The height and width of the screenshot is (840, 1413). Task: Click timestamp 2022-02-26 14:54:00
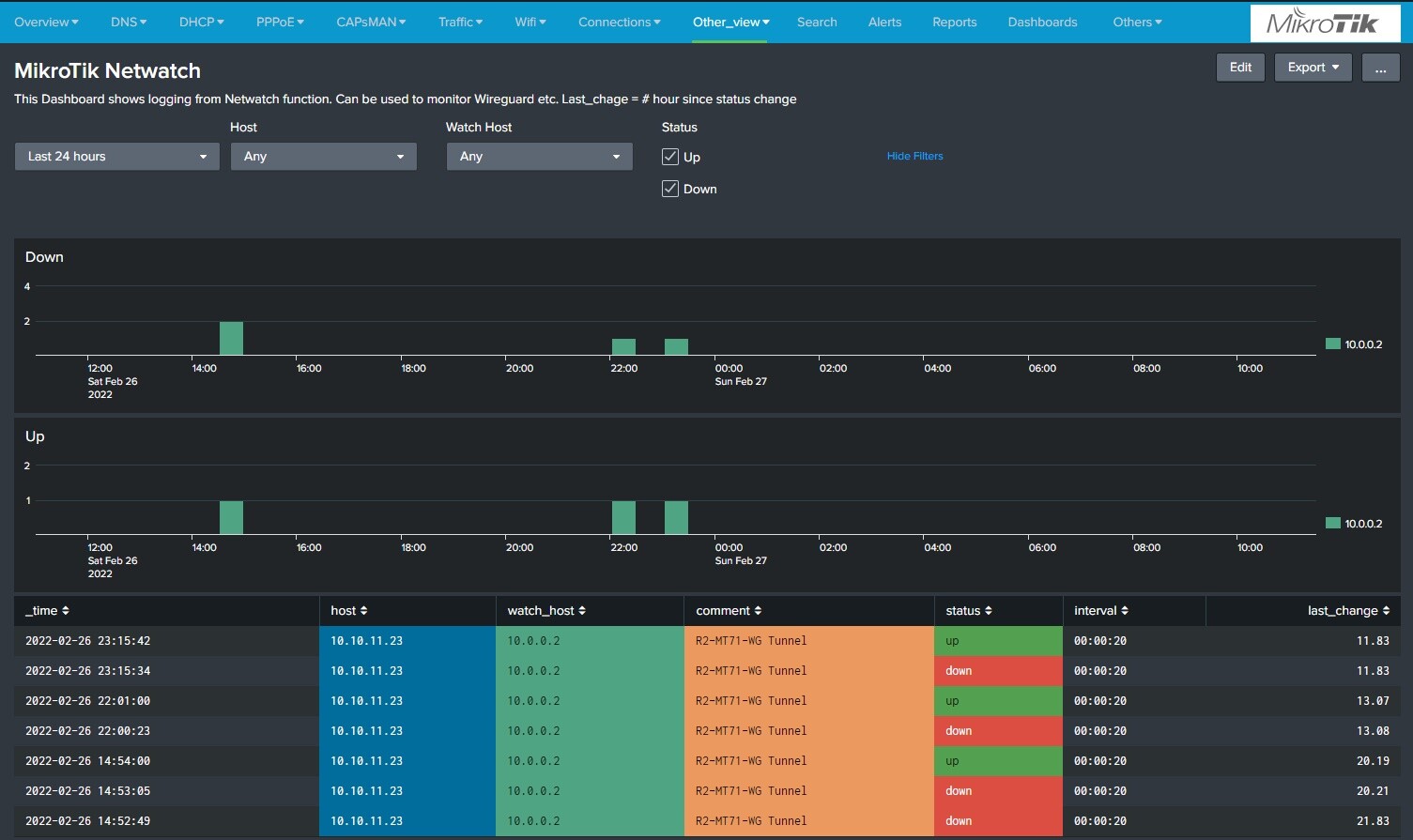[87, 761]
